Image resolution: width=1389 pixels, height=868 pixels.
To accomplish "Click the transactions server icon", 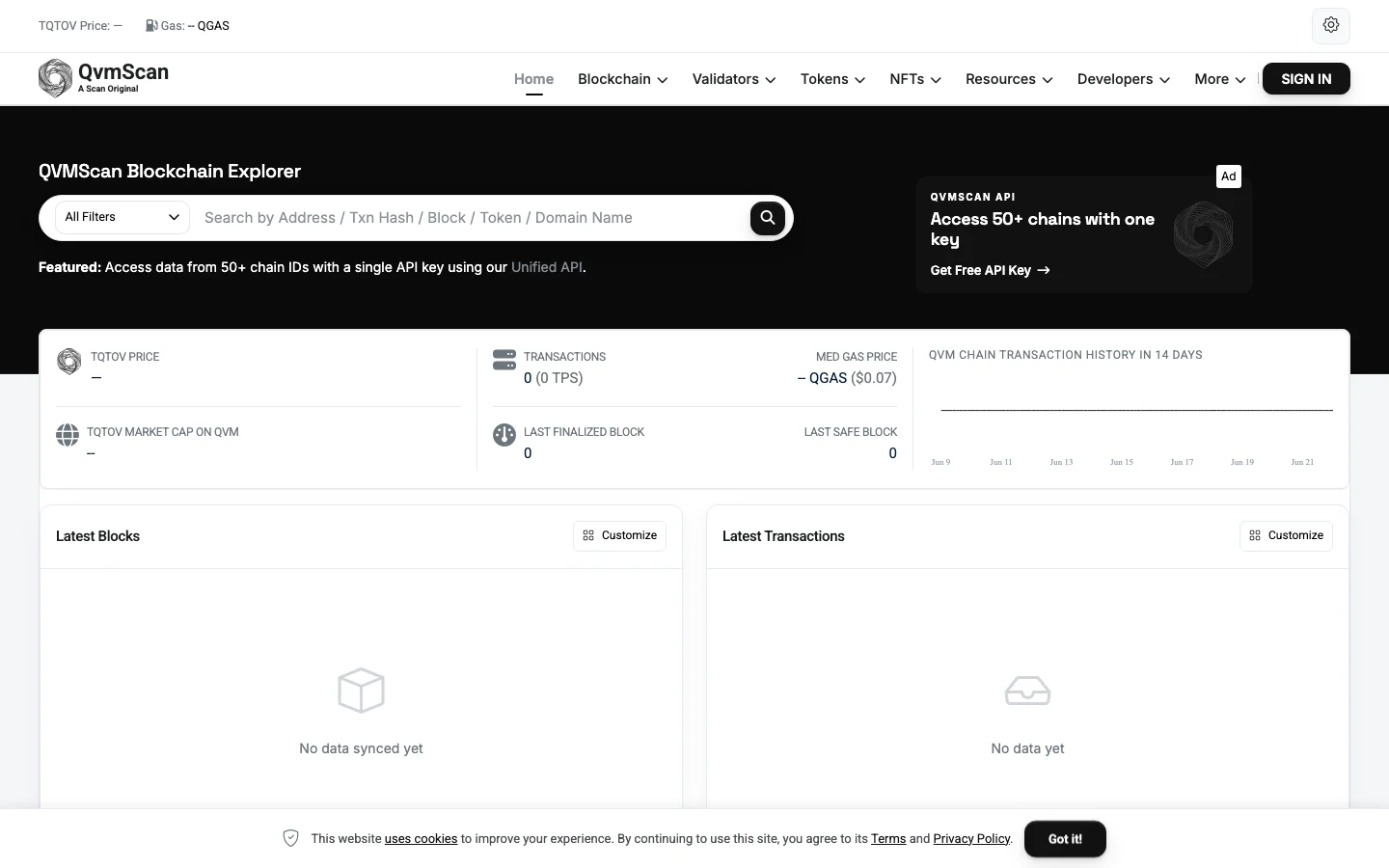I will click(504, 360).
